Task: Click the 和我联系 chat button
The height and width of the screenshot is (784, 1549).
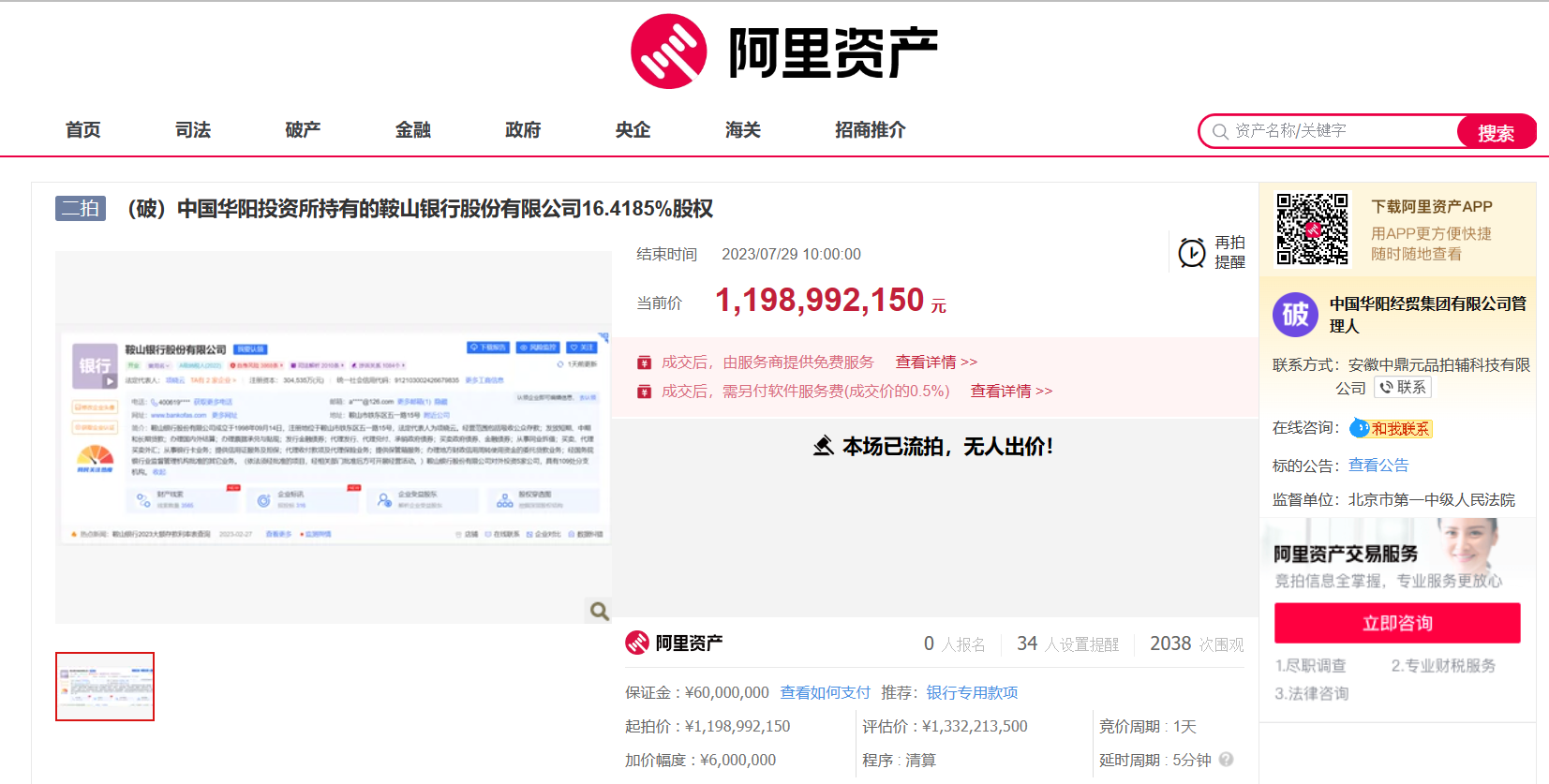Action: pos(1392,428)
